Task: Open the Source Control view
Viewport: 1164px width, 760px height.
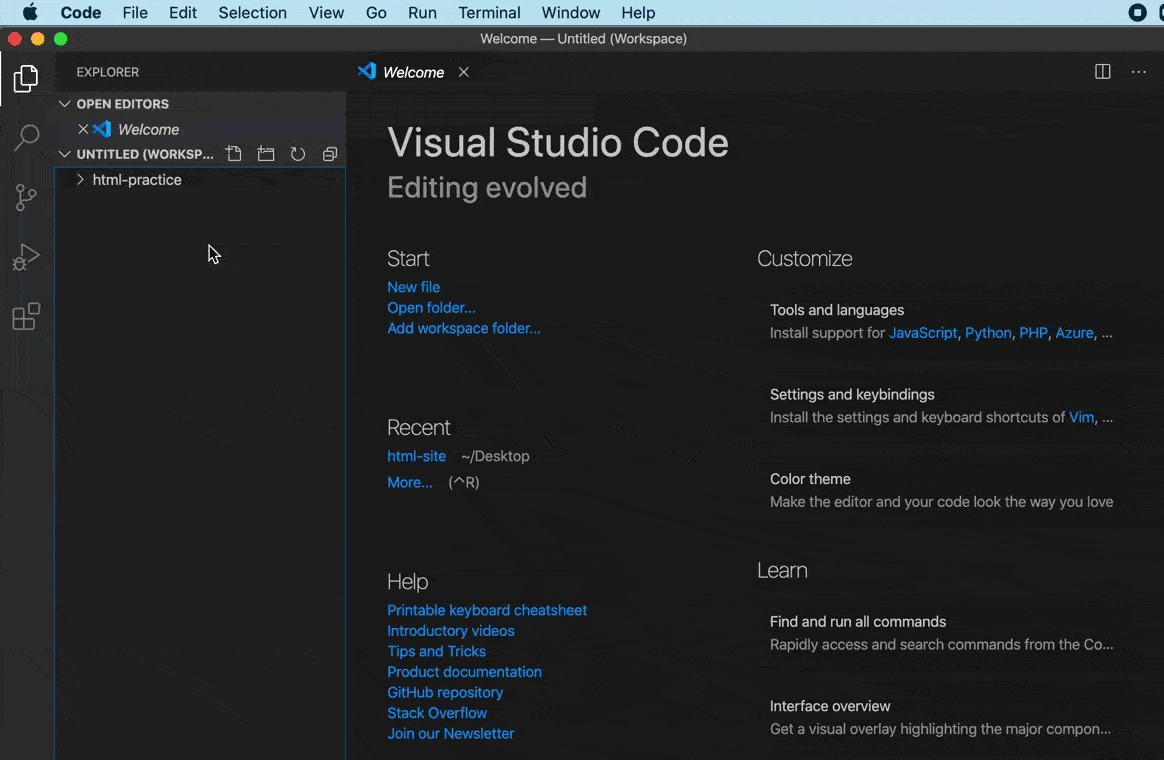Action: click(26, 197)
